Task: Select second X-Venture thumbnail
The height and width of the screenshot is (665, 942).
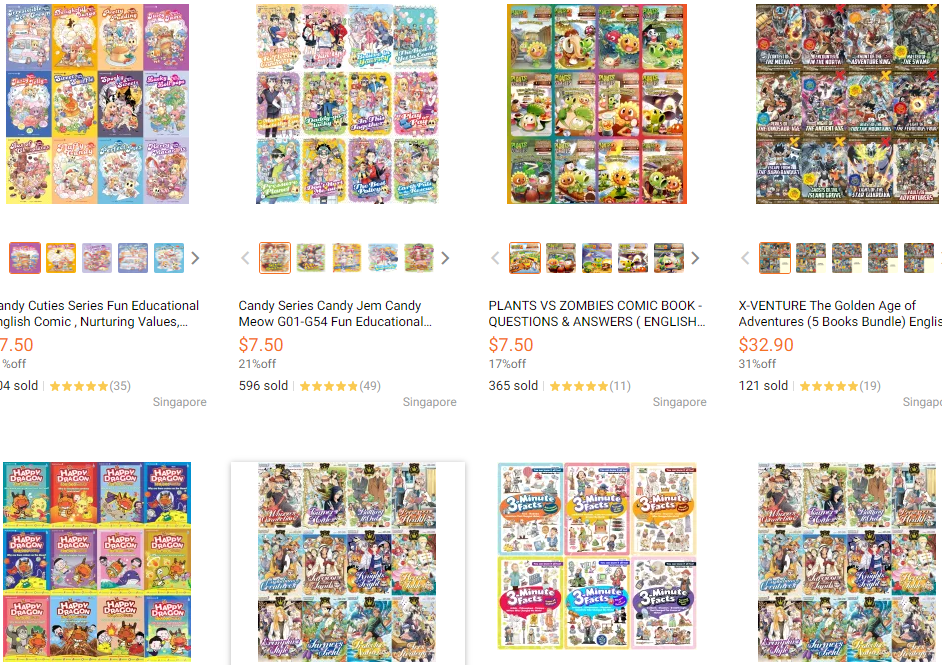Action: (810, 258)
